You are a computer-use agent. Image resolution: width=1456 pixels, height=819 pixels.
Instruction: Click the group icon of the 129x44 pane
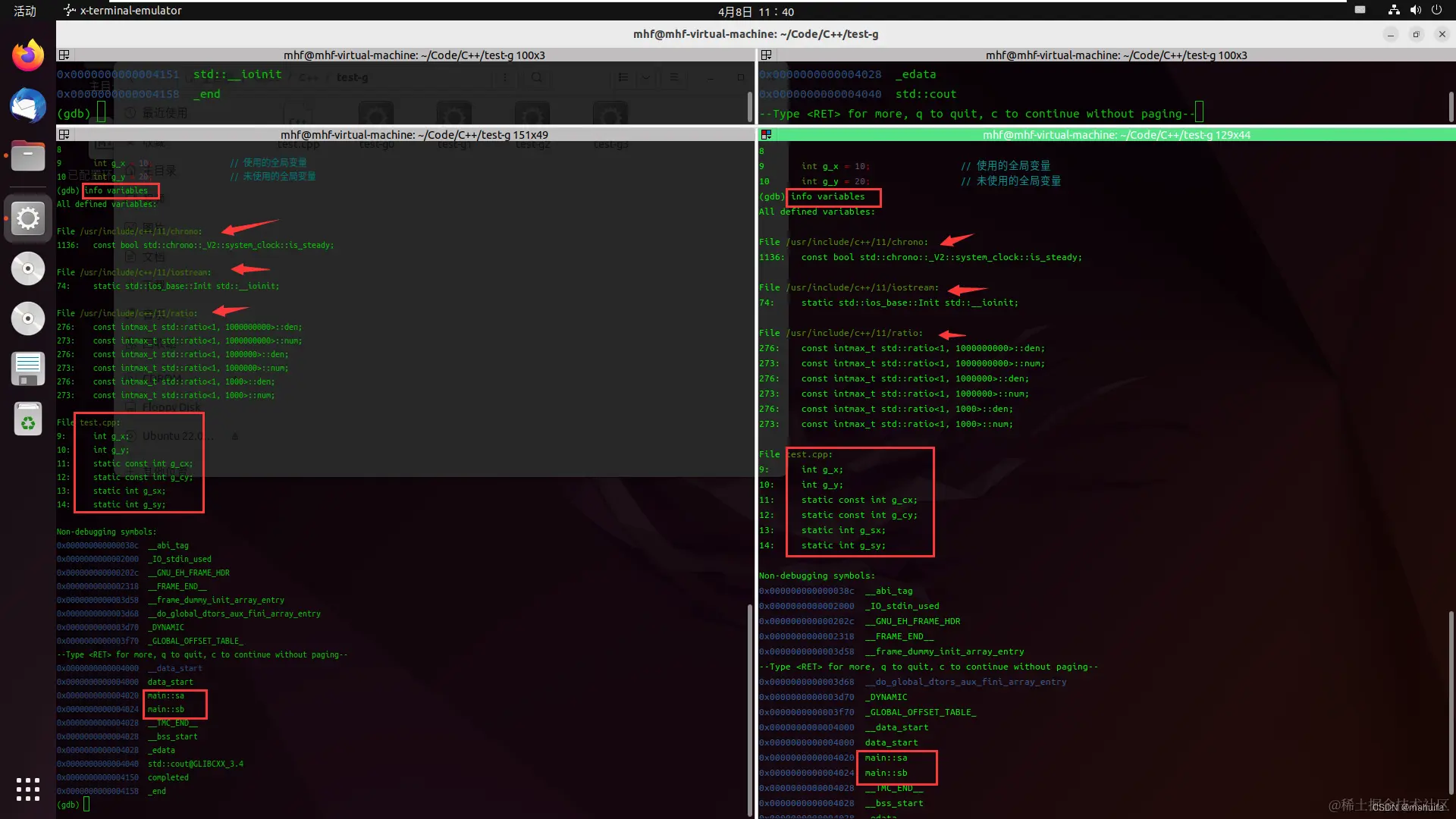tap(767, 135)
